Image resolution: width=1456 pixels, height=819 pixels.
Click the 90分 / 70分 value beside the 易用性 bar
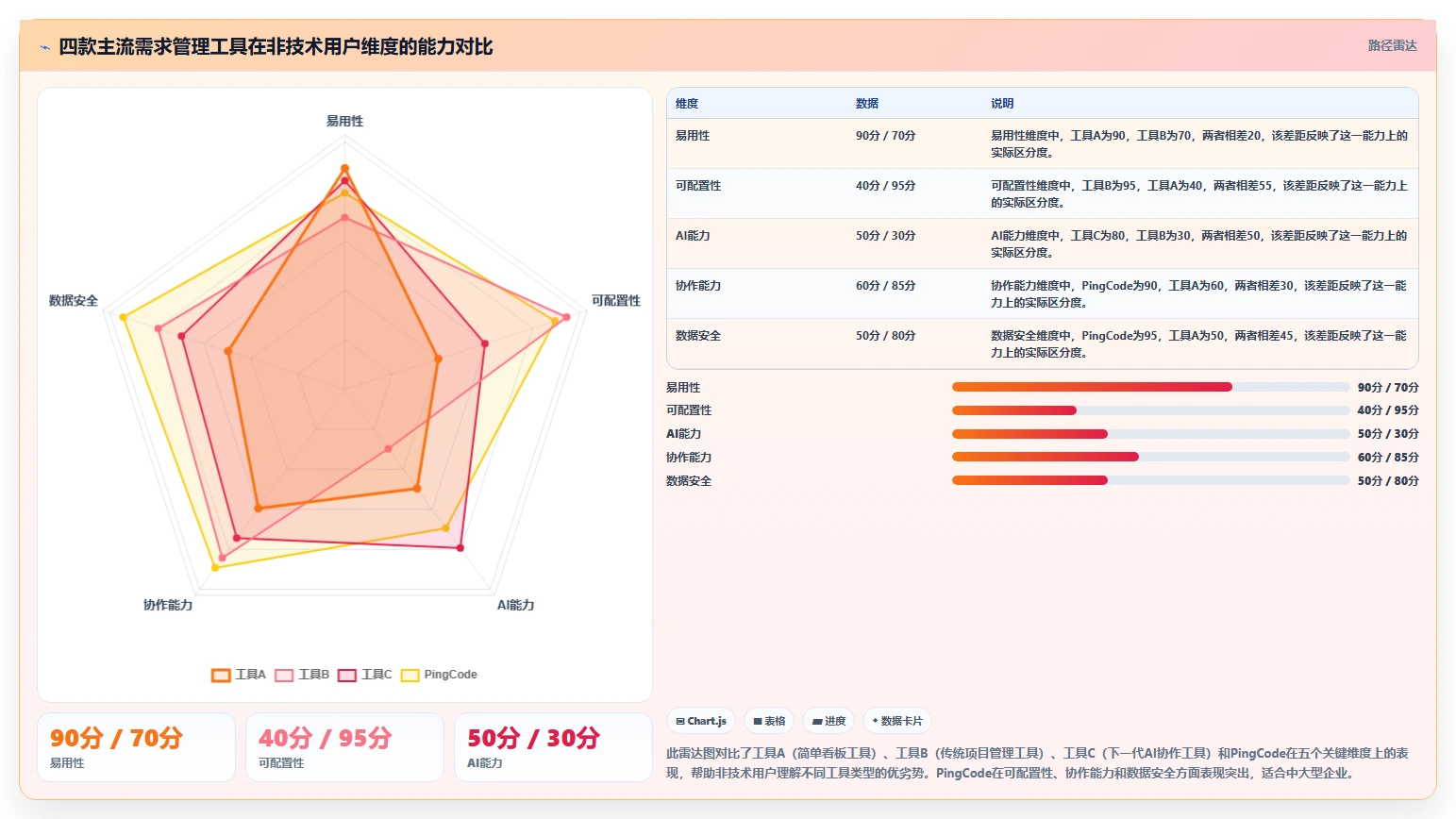pos(1388,388)
